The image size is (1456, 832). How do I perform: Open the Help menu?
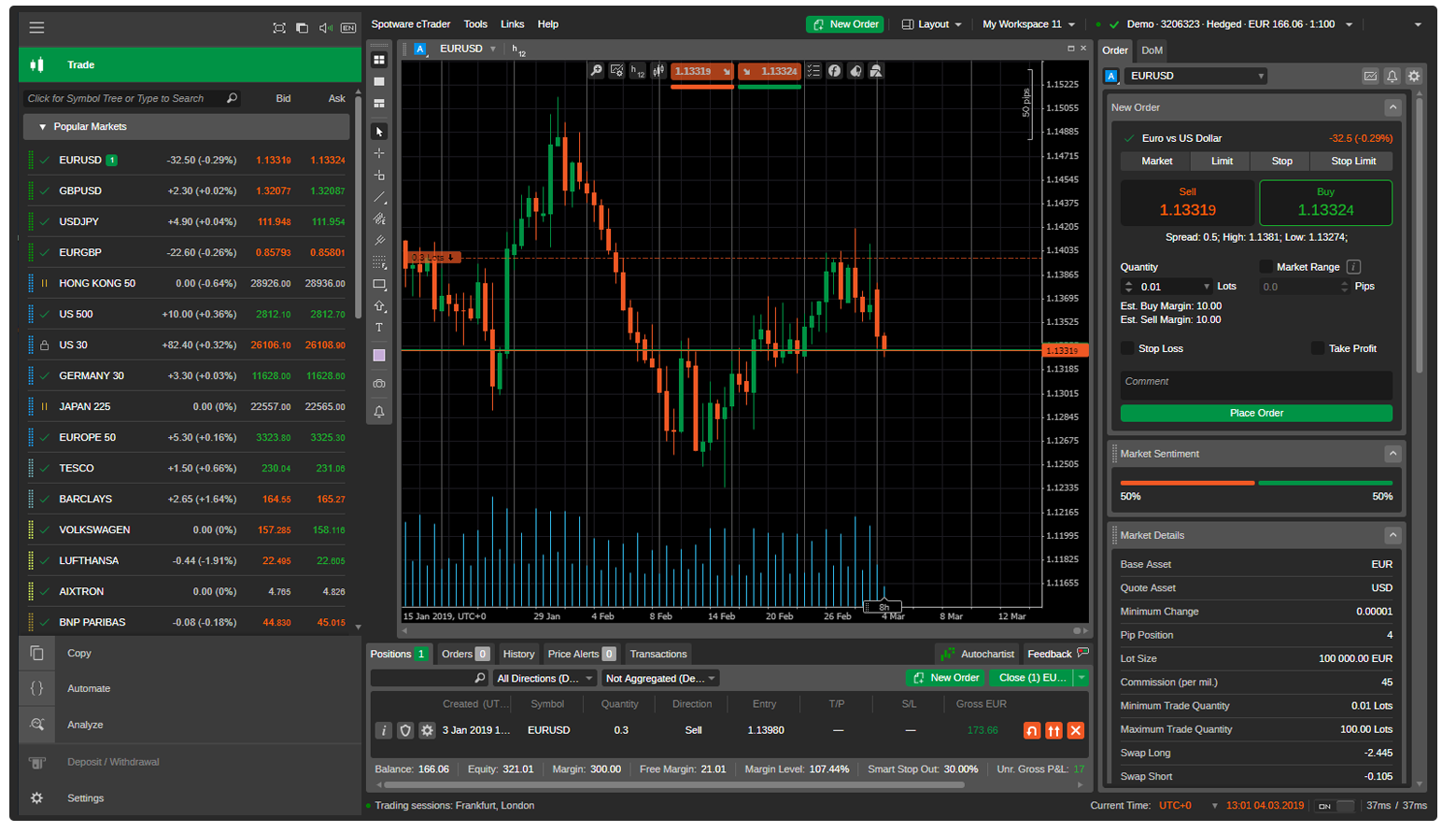pos(548,24)
